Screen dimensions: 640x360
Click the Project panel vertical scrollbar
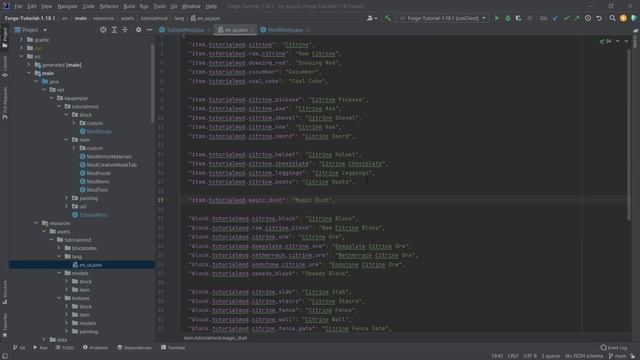click(x=153, y=84)
